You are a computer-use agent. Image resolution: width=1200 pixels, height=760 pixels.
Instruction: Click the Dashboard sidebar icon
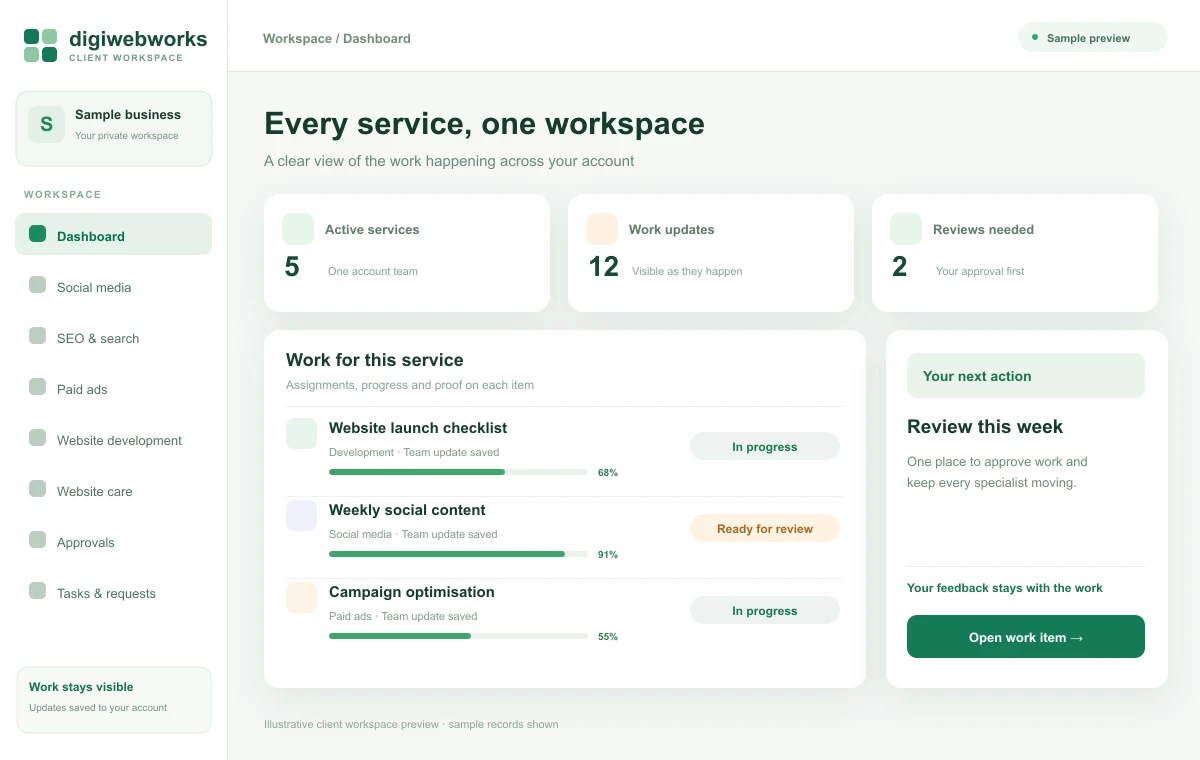37,234
